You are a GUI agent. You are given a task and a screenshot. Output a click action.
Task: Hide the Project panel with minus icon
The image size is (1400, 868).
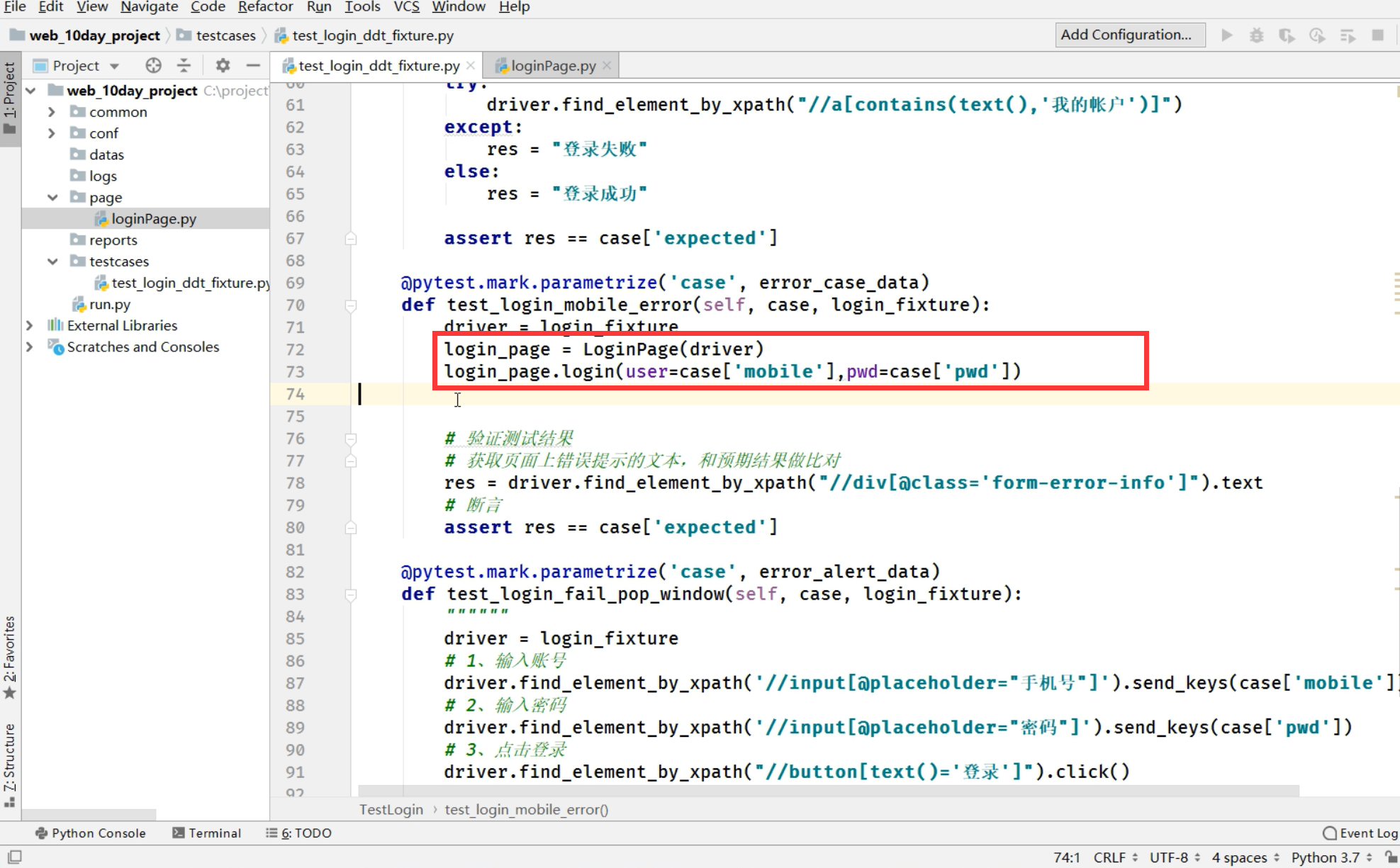click(x=253, y=65)
